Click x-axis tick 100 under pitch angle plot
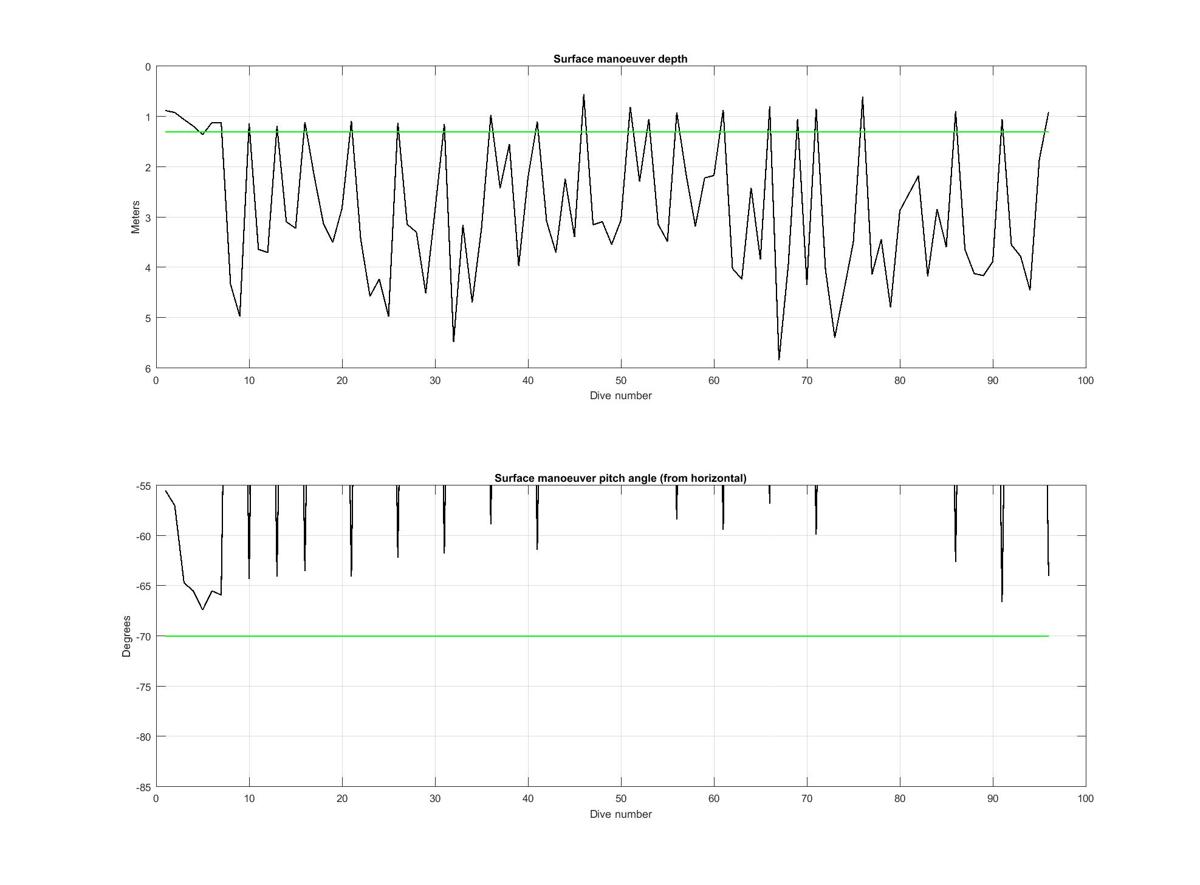1200x885 pixels. pyautogui.click(x=1086, y=799)
